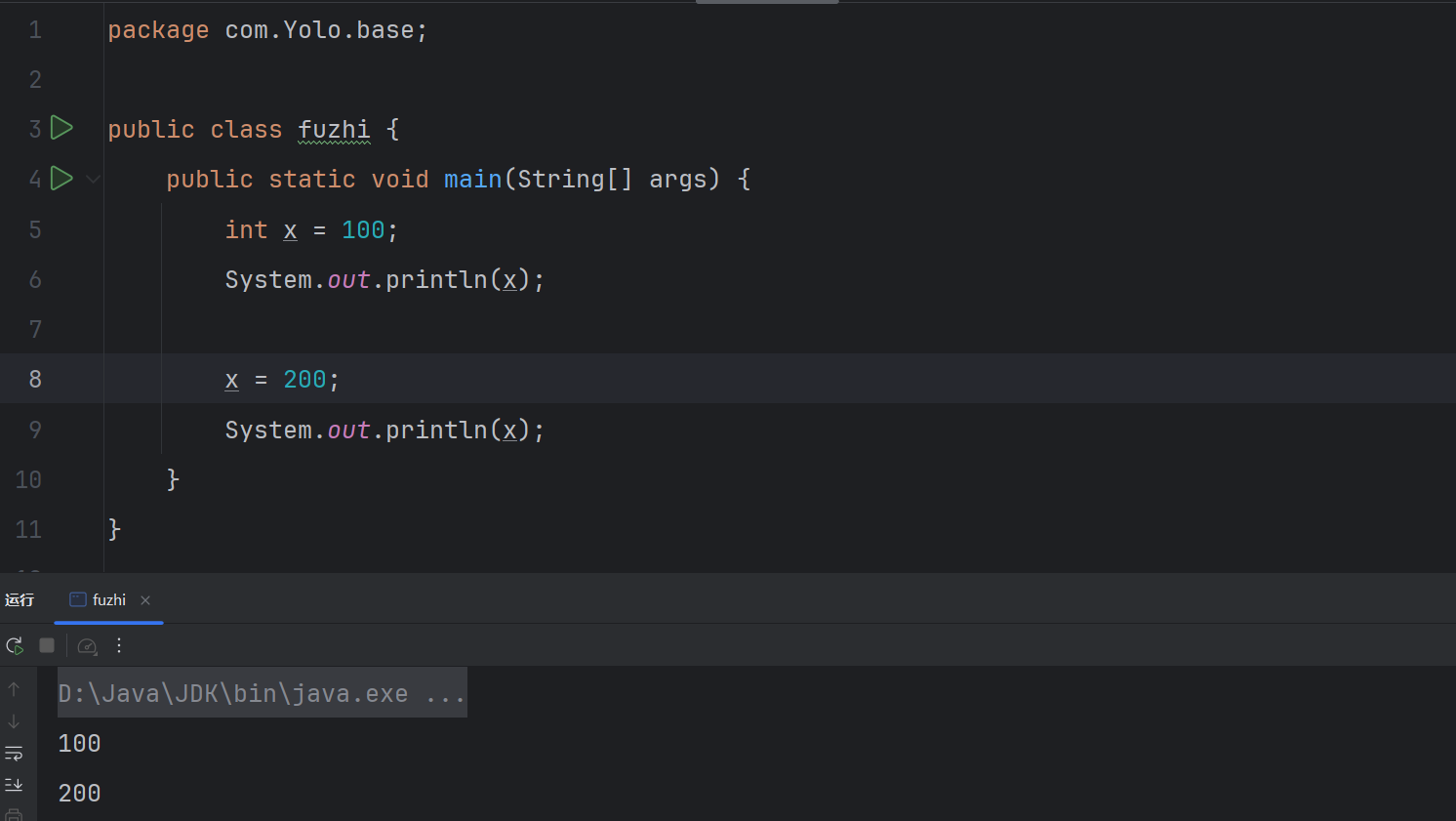Image resolution: width=1456 pixels, height=821 pixels.
Task: Toggle soft-wrap in the console output
Action: (14, 753)
